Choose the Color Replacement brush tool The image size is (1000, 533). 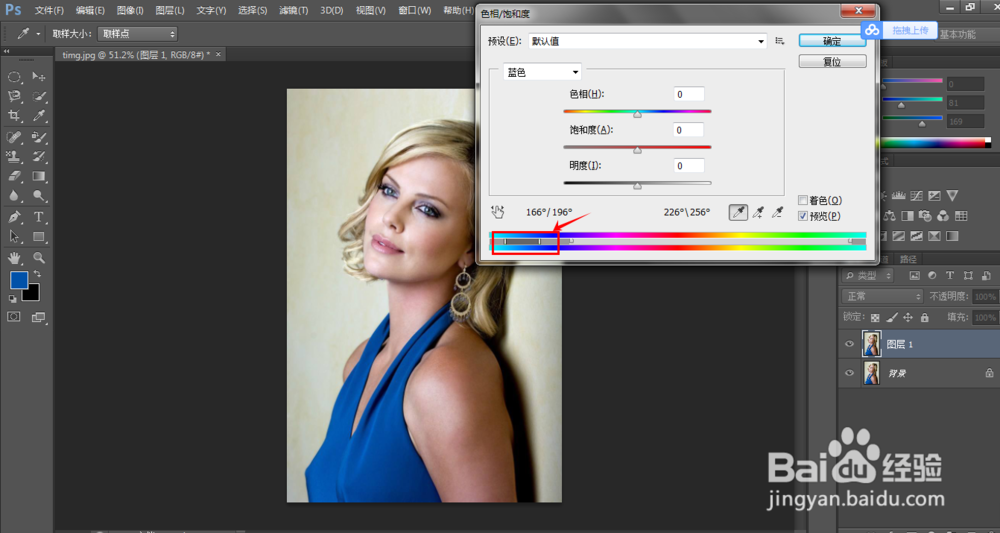click(x=39, y=137)
